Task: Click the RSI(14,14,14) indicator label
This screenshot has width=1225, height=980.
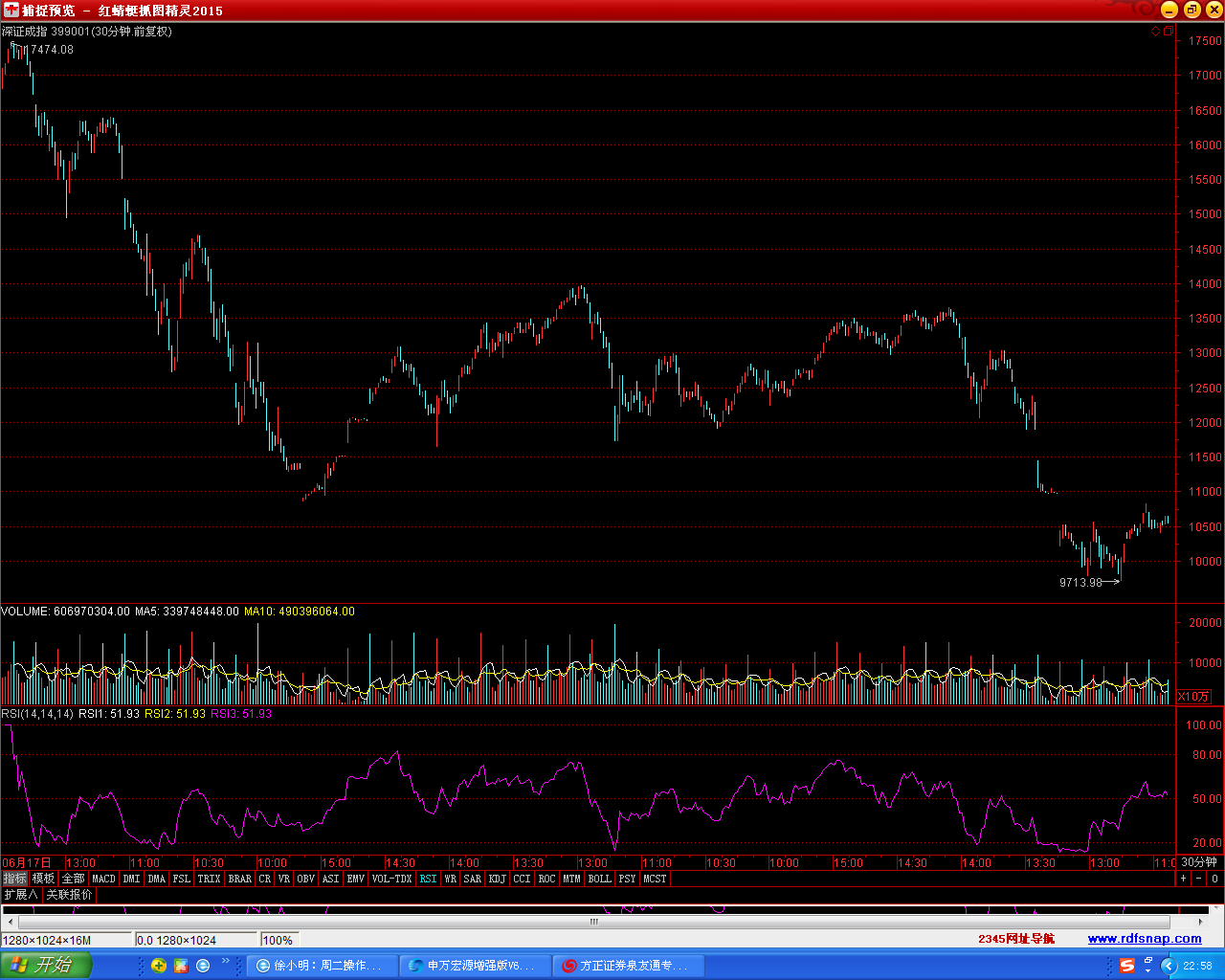Action: point(37,713)
